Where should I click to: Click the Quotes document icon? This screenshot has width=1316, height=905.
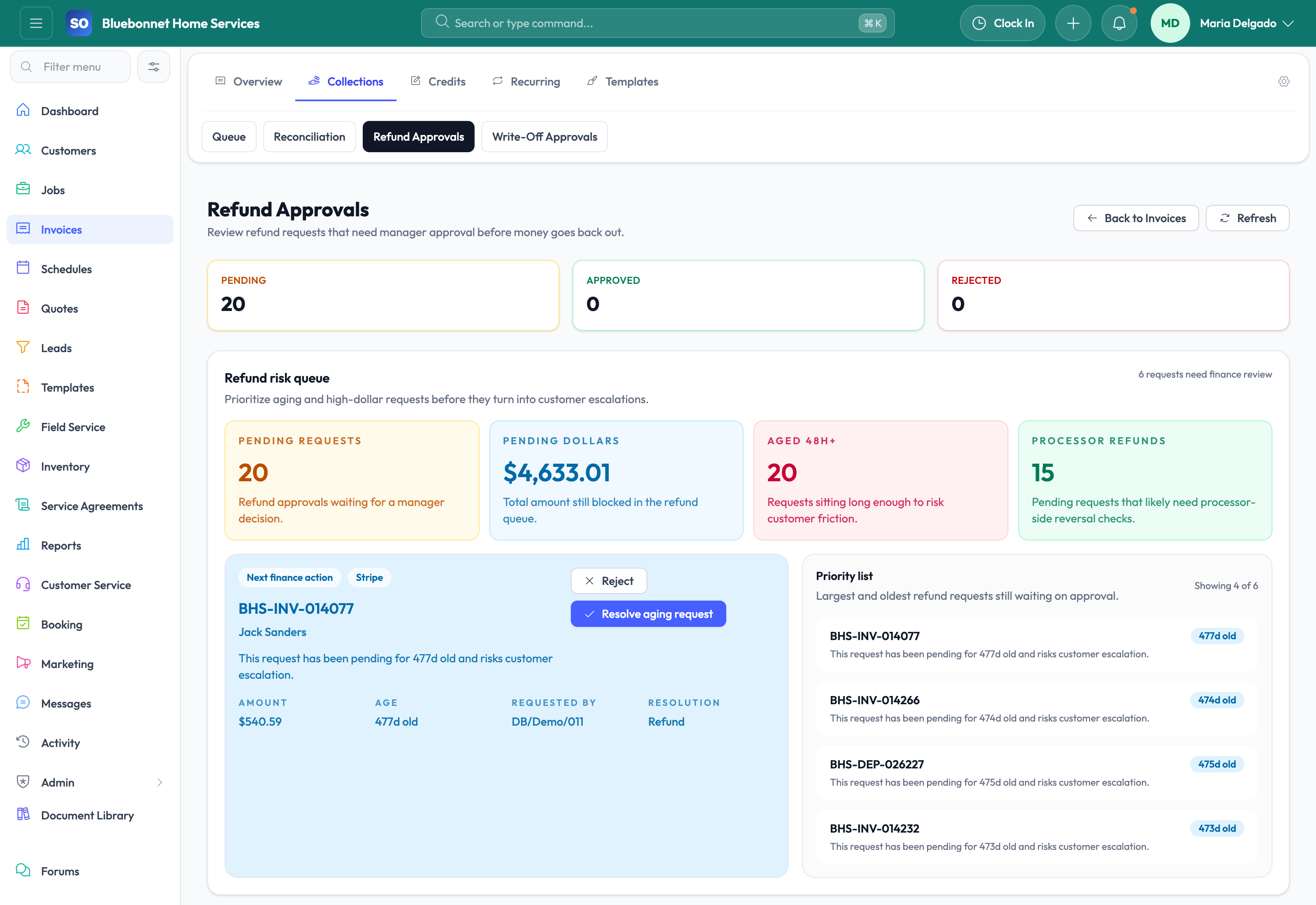23,307
